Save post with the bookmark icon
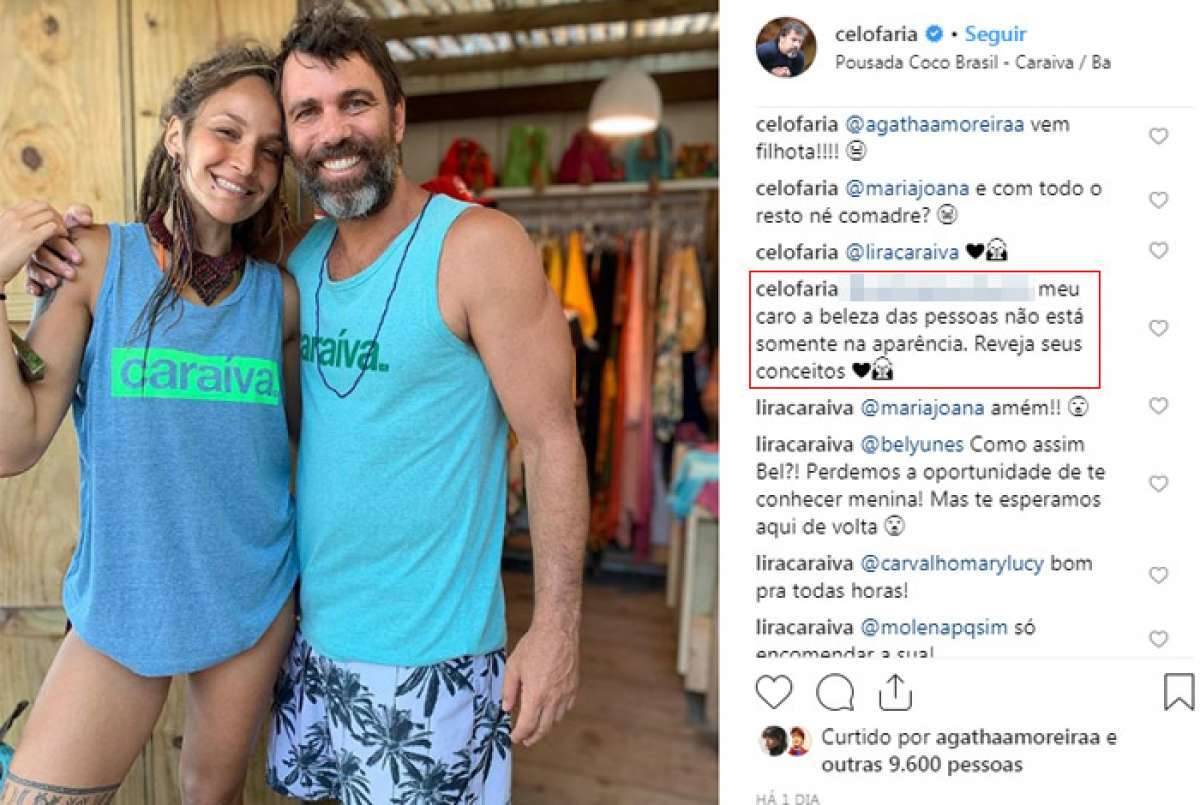The image size is (1200, 805). pos(1179,691)
